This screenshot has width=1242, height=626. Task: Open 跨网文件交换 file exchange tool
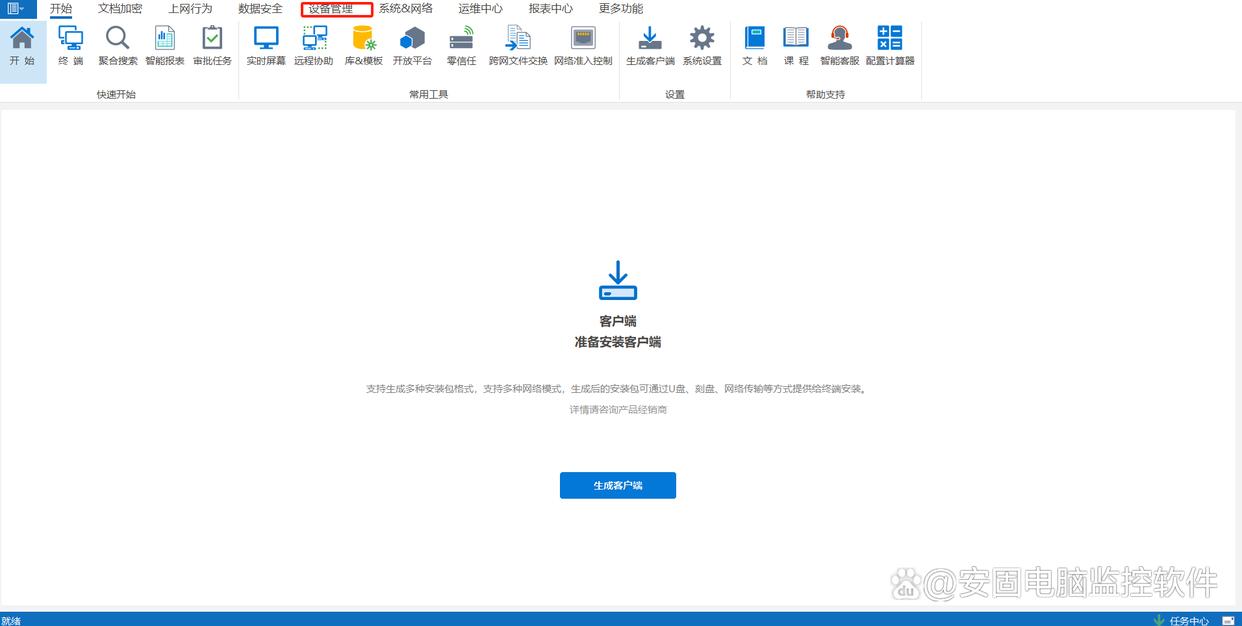point(518,46)
